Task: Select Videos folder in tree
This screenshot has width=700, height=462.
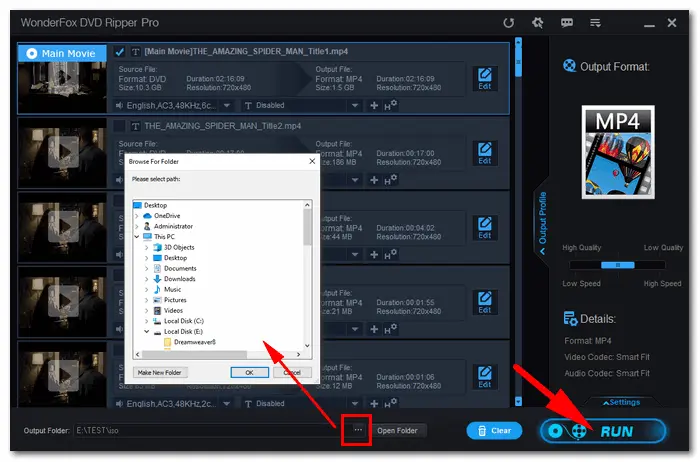Action: [x=173, y=311]
